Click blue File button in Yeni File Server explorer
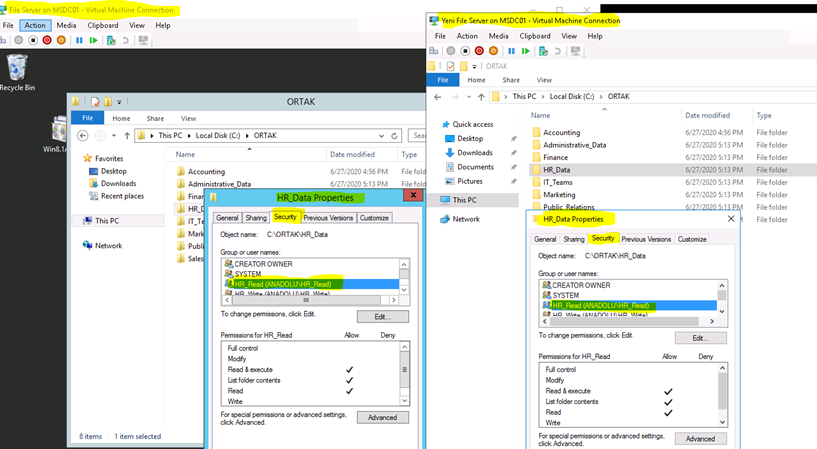 point(443,80)
